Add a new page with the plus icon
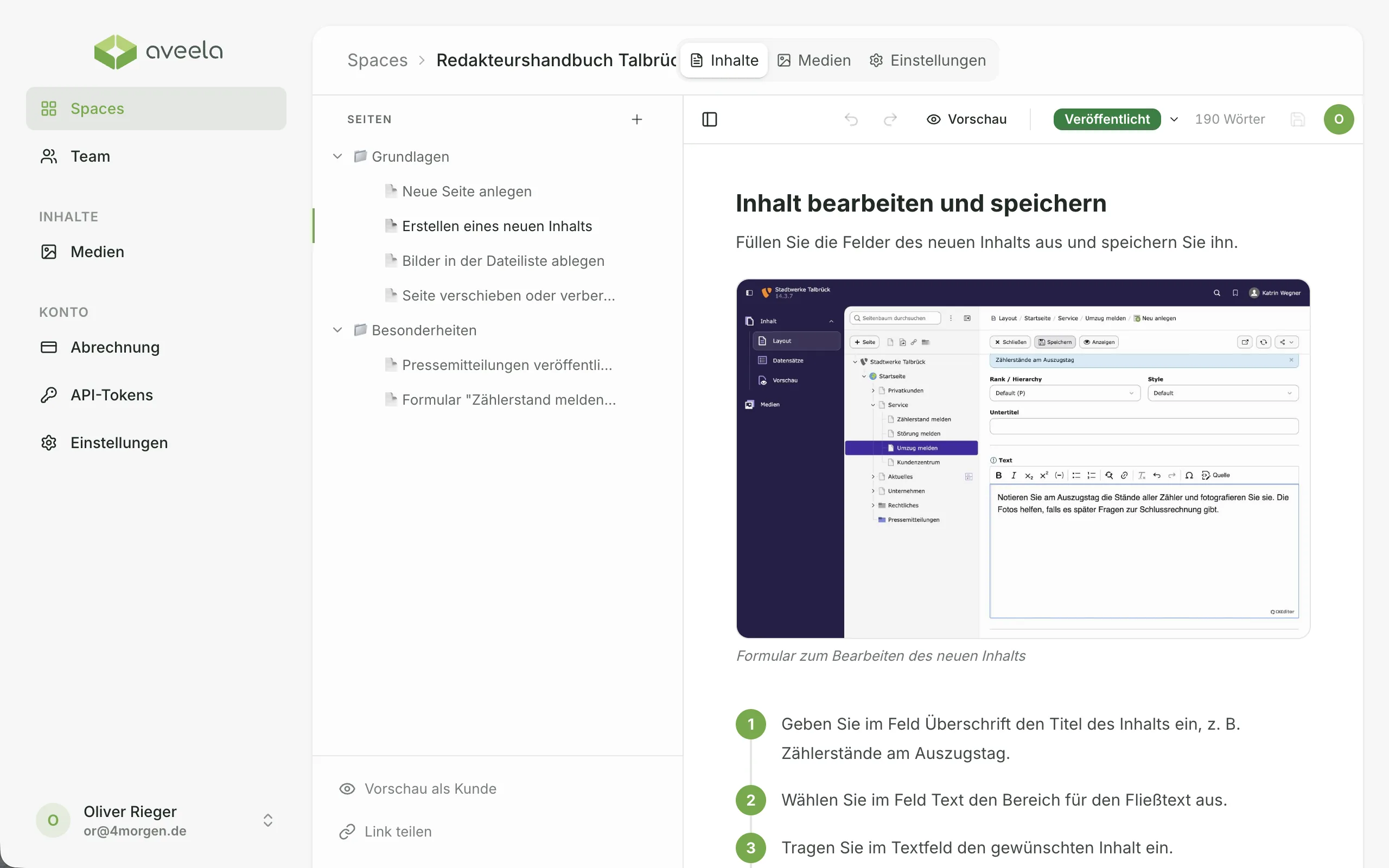This screenshot has width=1389, height=868. click(x=636, y=119)
